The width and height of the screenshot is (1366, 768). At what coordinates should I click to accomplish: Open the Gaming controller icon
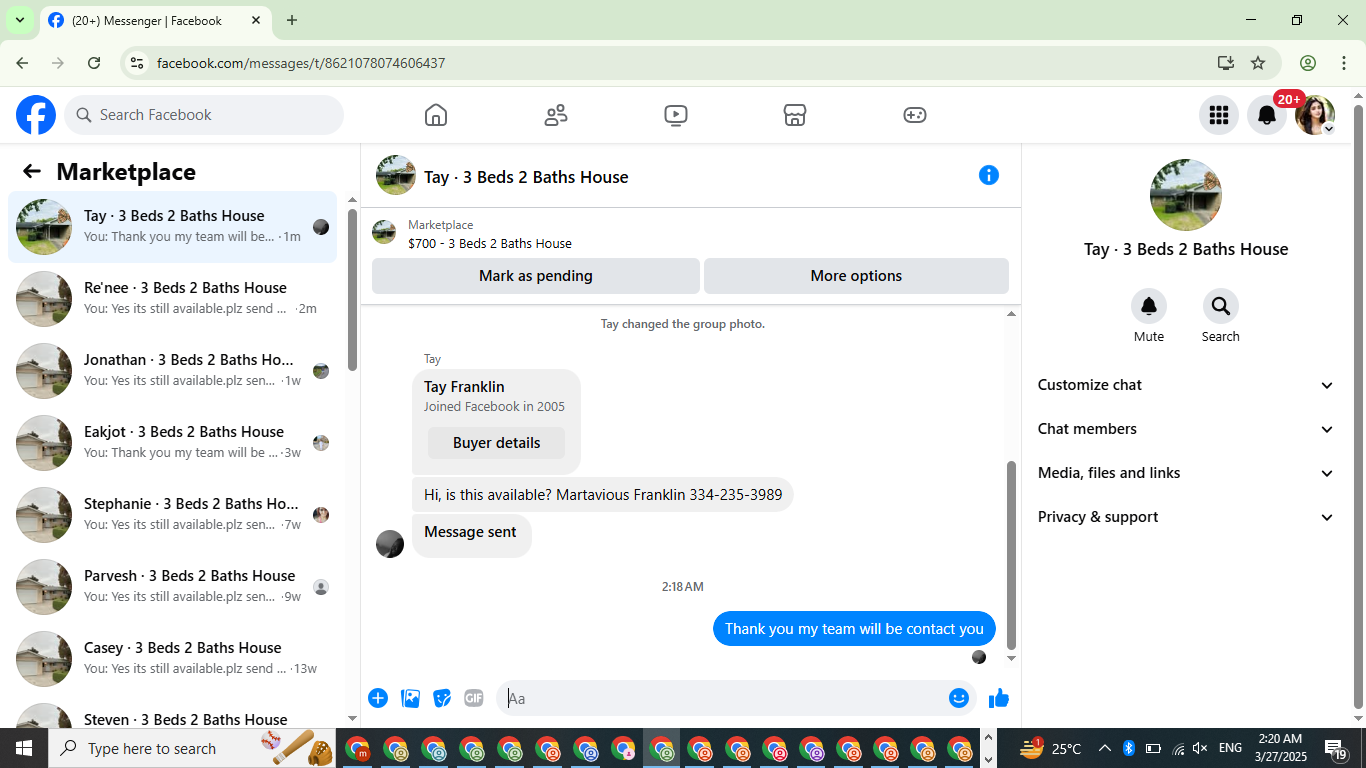(x=915, y=115)
